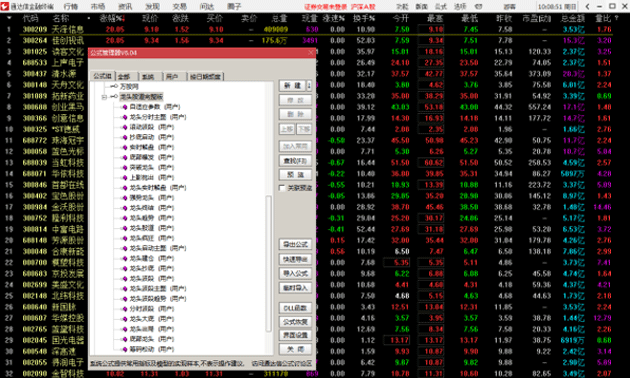This screenshot has height=378, width=630.
Task: Click the 导入公式 button
Action: click(x=295, y=274)
